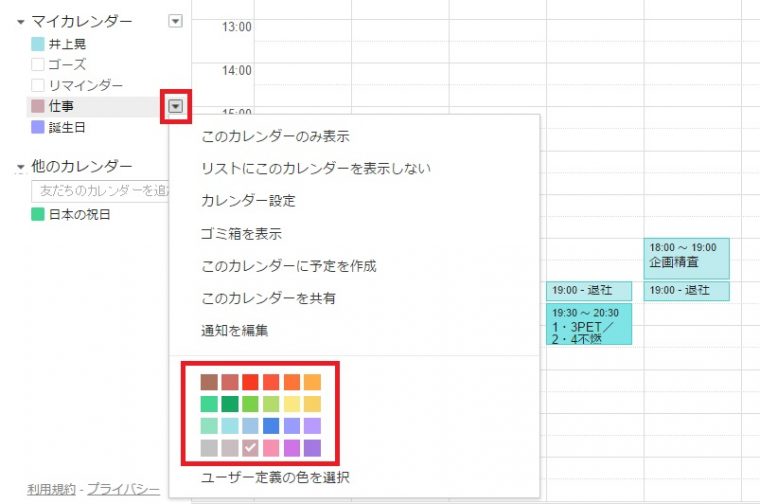Pick the bright lime green swatch
The image size is (760, 504).
[251, 404]
